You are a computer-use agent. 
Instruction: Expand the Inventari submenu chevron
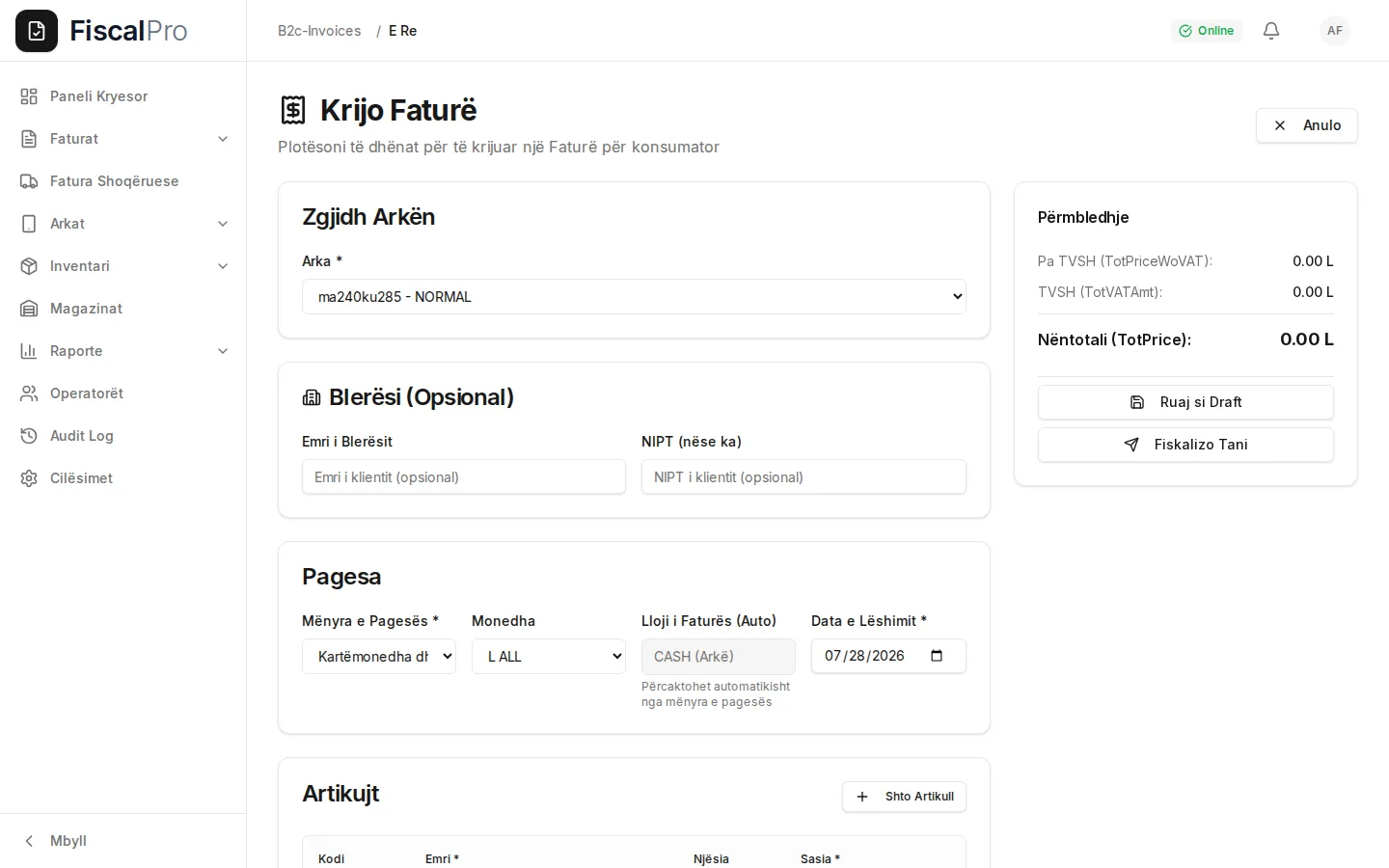[223, 266]
